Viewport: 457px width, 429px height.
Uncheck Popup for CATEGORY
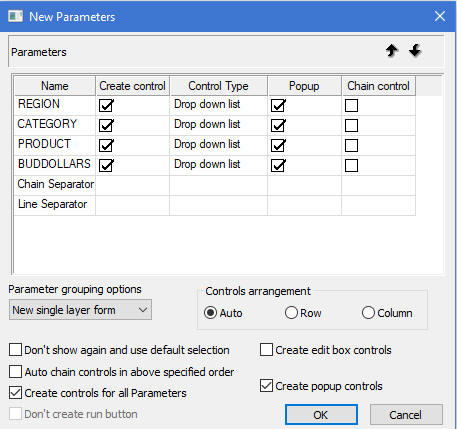[278, 125]
